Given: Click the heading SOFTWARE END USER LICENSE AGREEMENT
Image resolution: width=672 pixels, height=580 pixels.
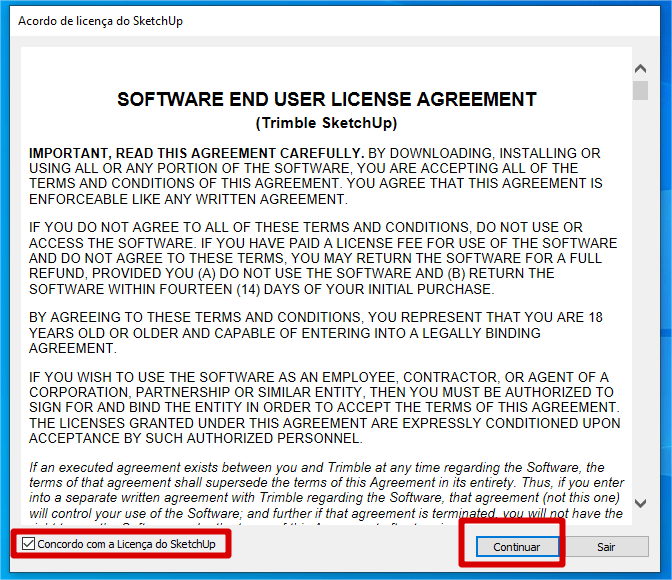Looking at the screenshot, I should (x=327, y=99).
